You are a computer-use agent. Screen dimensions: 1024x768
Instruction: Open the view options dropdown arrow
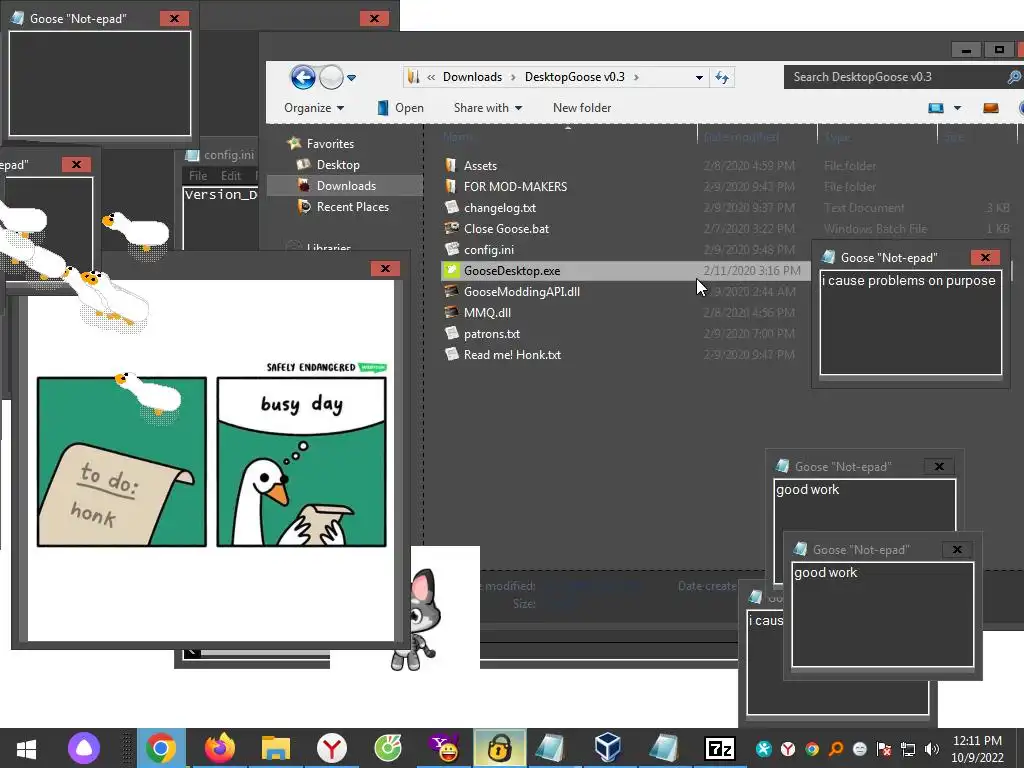957,108
